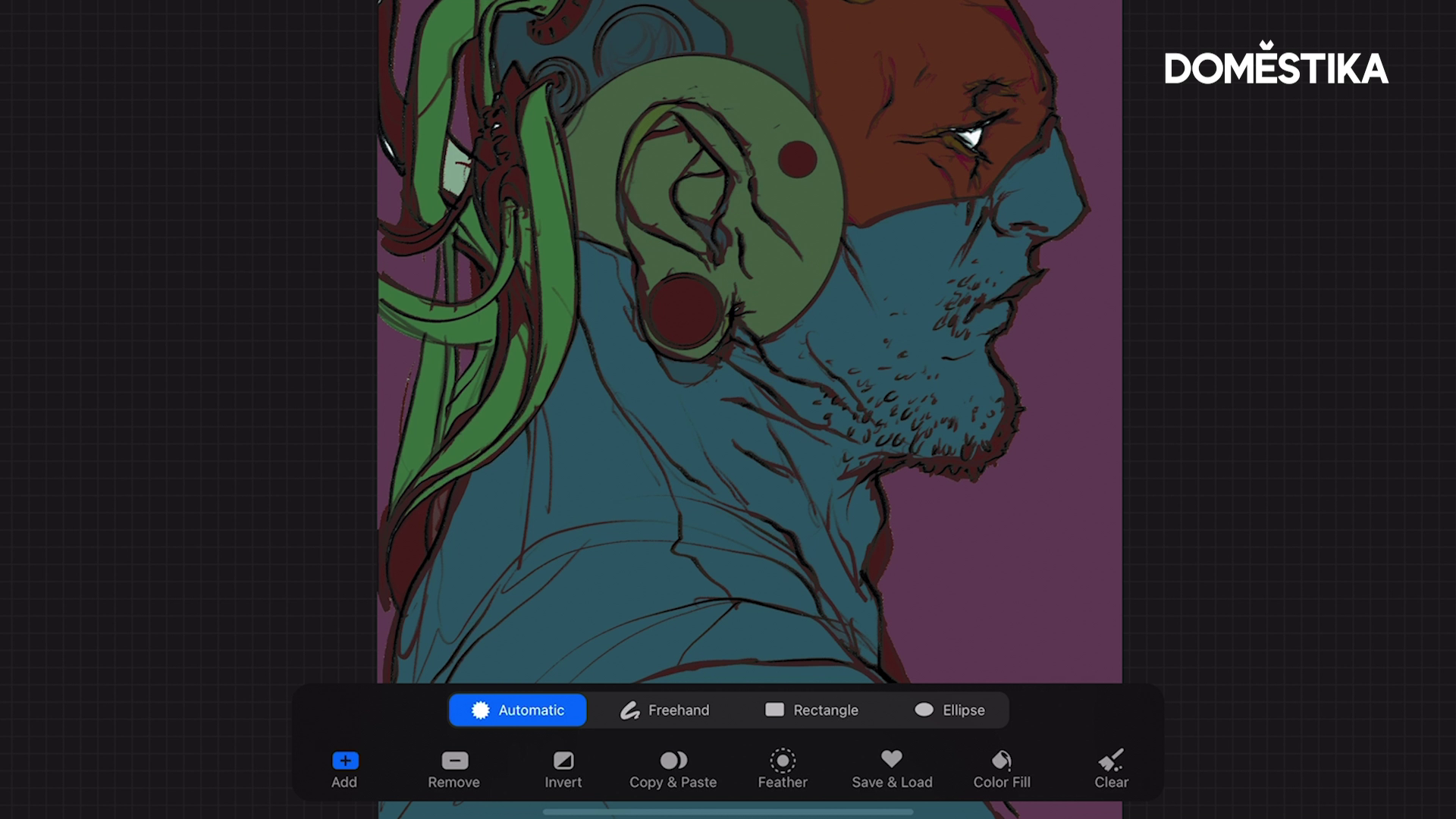Tap the small red dot on ear disc
Screen dimensions: 1456x819
click(797, 159)
